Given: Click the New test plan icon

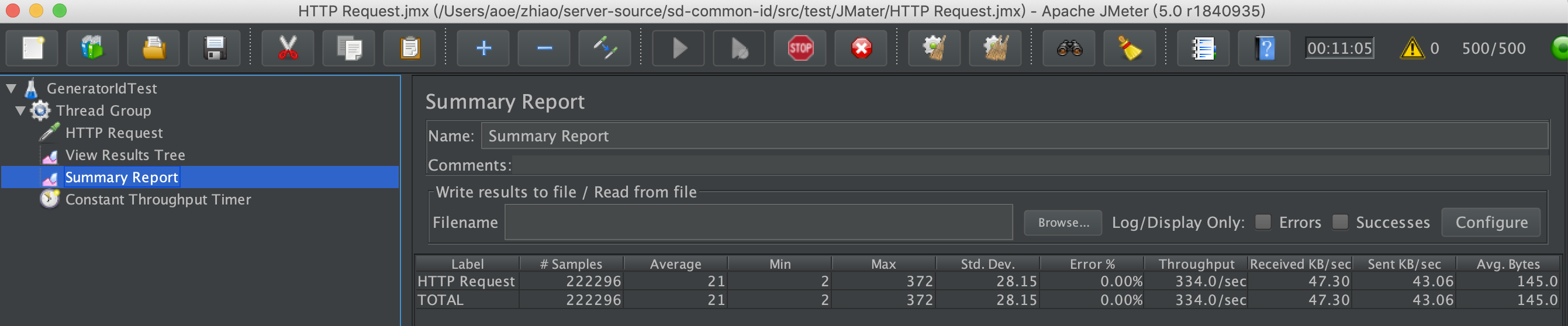Looking at the screenshot, I should tap(32, 48).
